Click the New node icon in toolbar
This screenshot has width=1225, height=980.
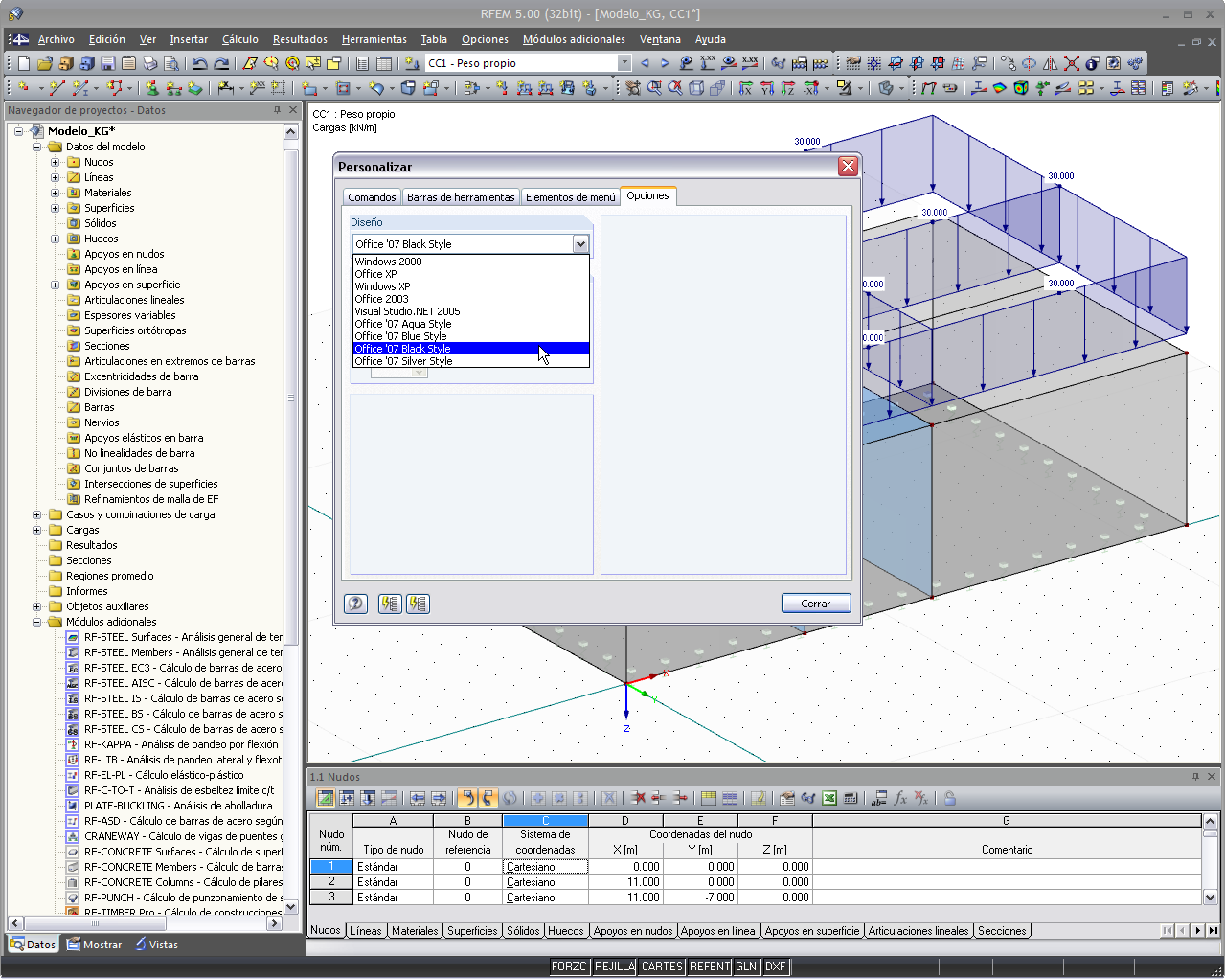pyautogui.click(x=24, y=88)
